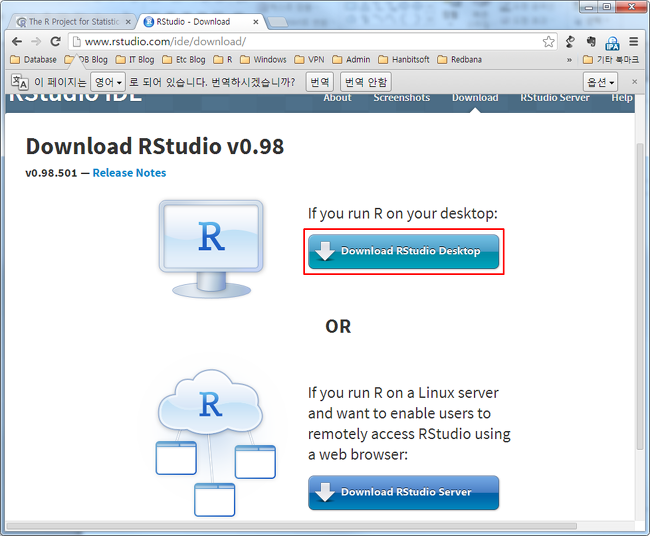Click the horizontal page scrollbar
This screenshot has width=650, height=536.
[x=291, y=526]
